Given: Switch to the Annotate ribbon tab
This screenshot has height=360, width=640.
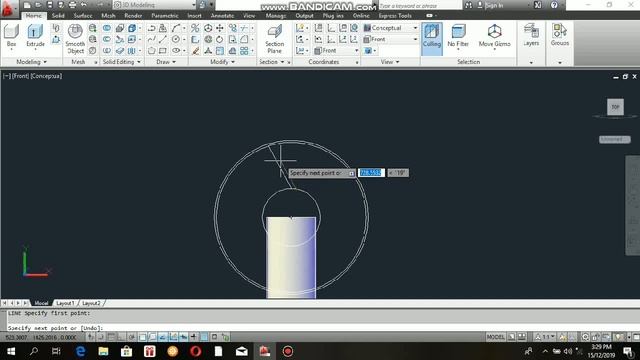Looking at the screenshot, I should point(222,16).
